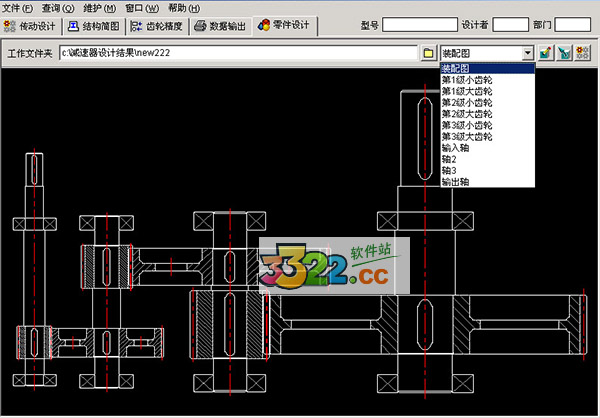
Task: Click the red gear icon at far right
Action: tap(583, 52)
